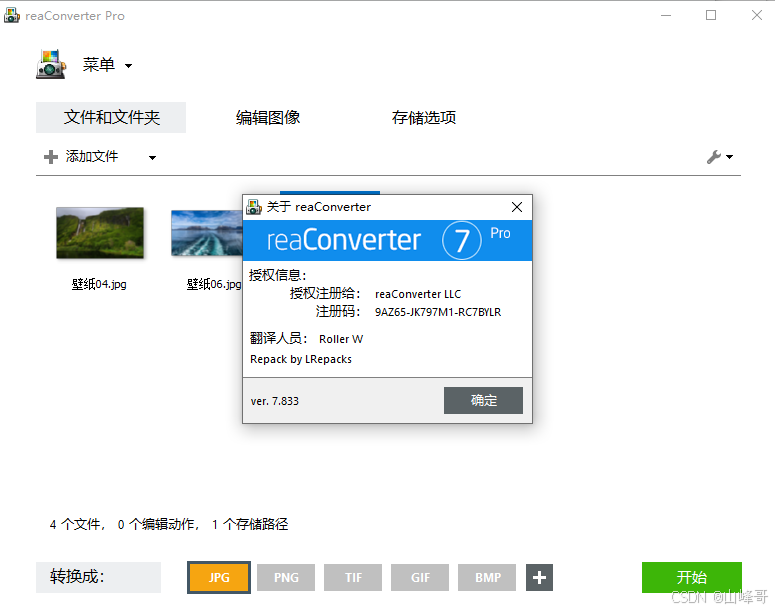Click the main window title bar app icon

(x=11, y=15)
